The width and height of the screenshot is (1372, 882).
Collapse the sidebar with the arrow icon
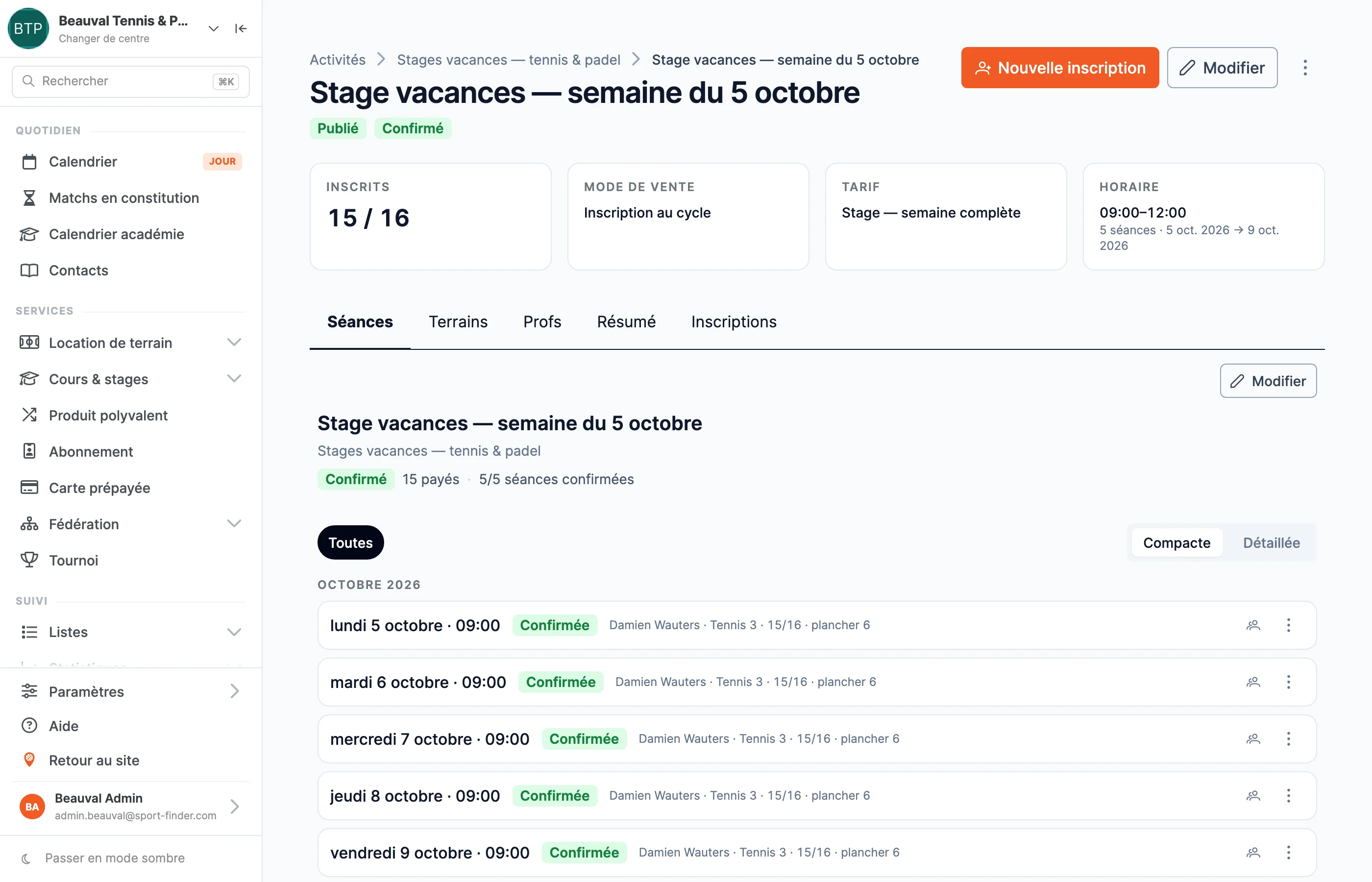click(241, 28)
